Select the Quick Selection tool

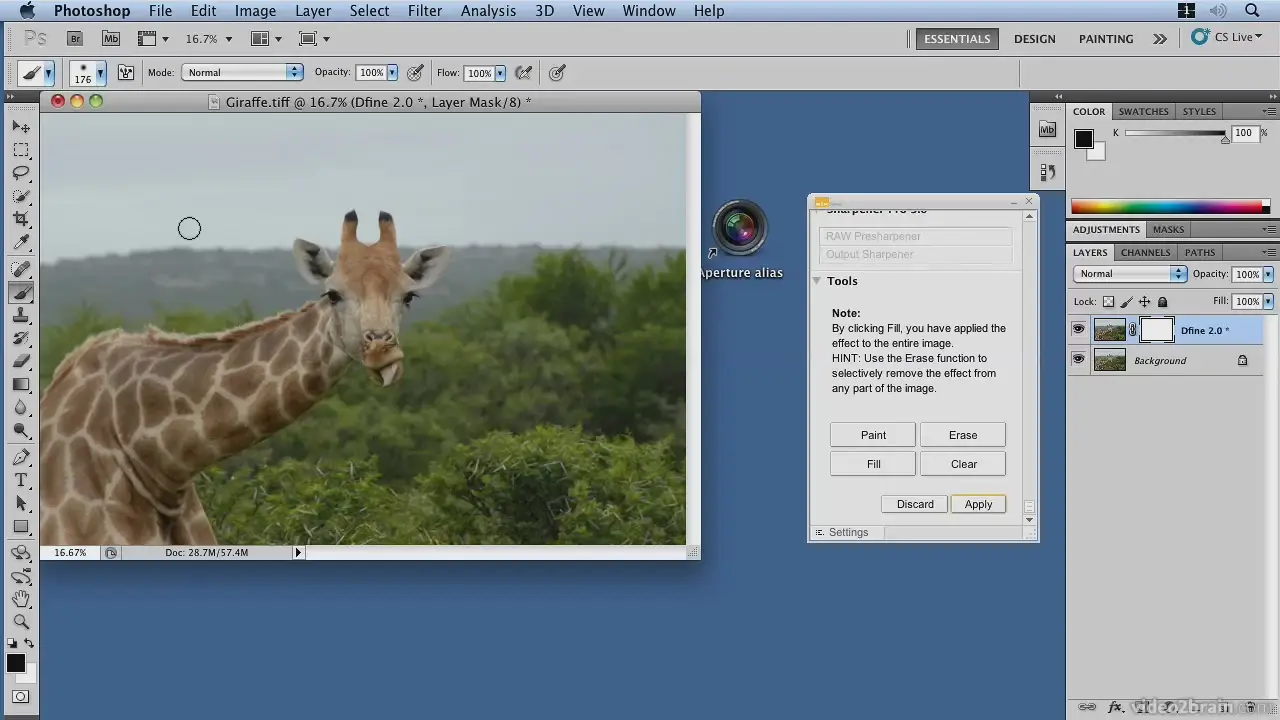click(x=21, y=196)
